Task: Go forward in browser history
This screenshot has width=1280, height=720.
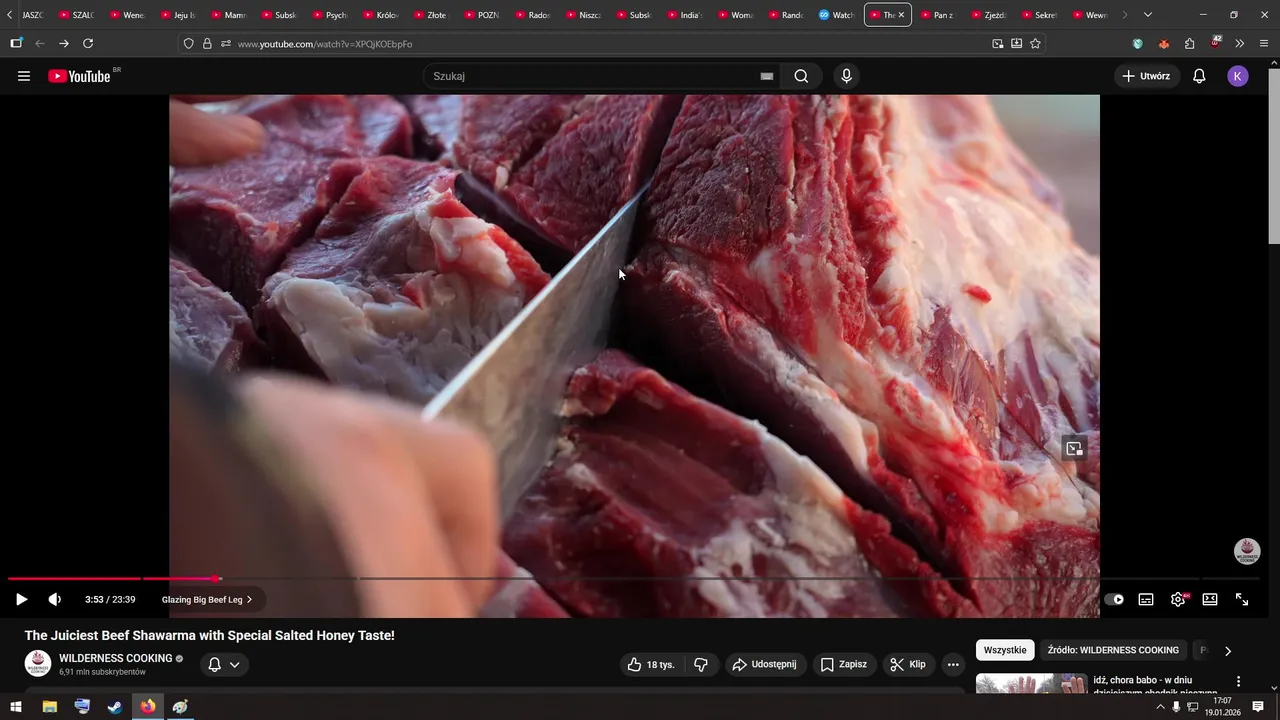Action: (x=64, y=44)
